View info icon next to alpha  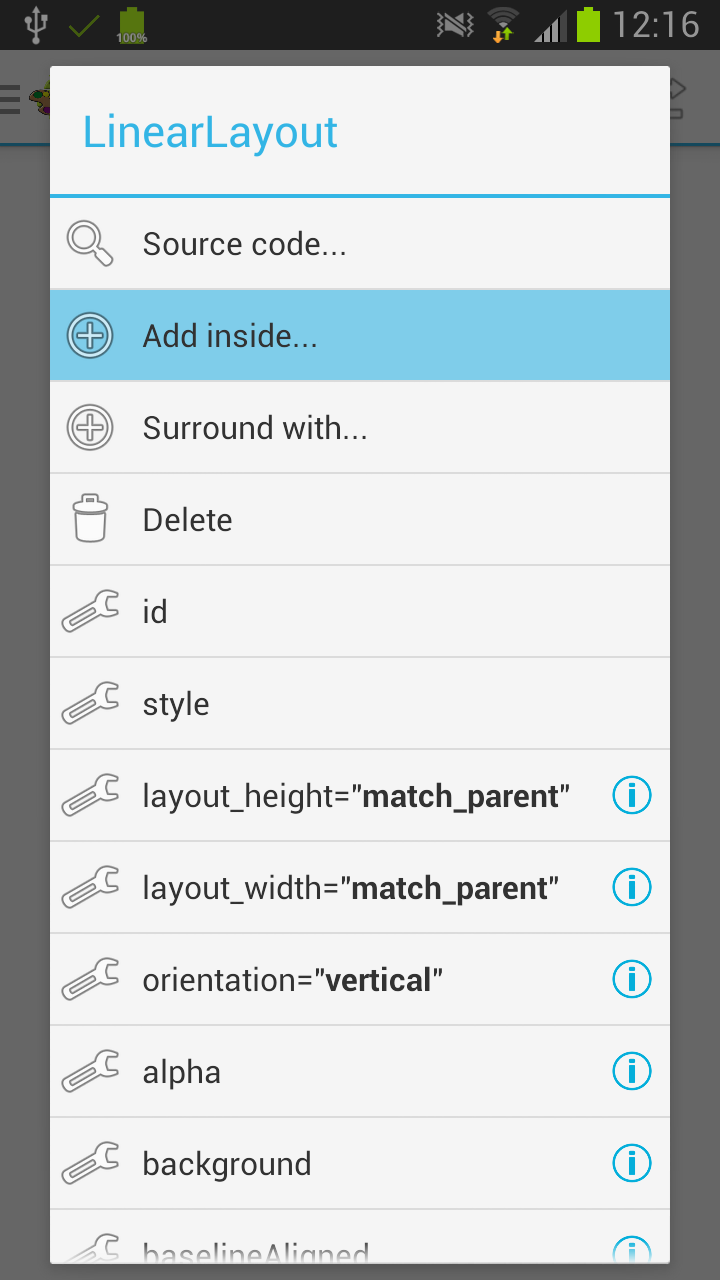[x=631, y=1072]
